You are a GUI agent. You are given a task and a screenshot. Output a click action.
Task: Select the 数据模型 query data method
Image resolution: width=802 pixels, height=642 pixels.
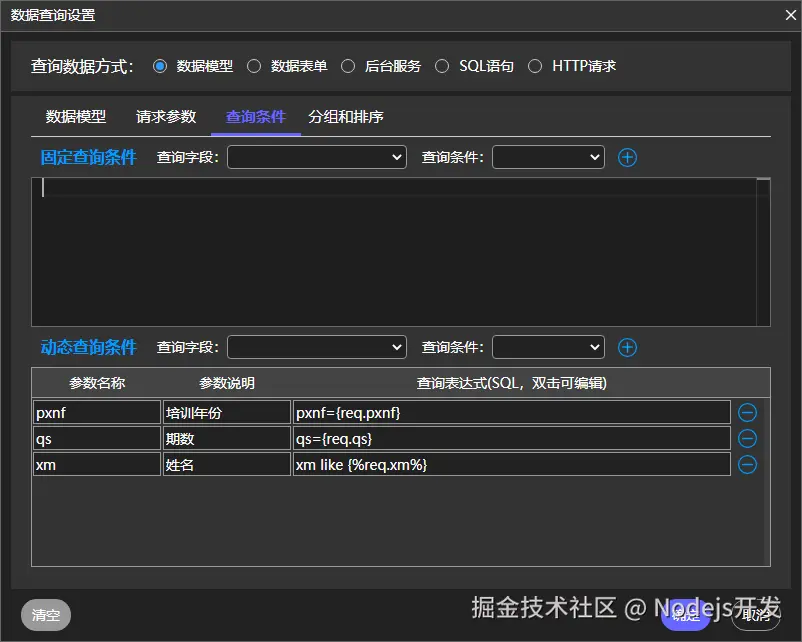(x=160, y=66)
